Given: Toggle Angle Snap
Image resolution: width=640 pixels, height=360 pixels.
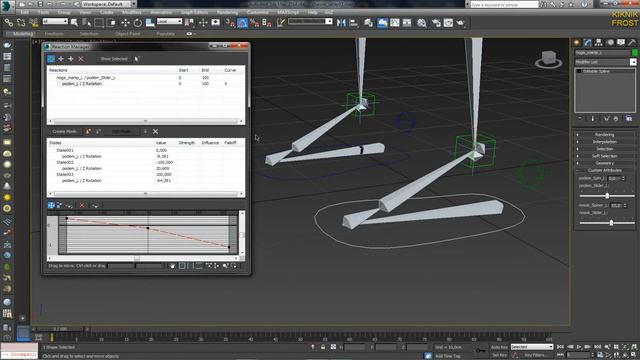Looking at the screenshot, I should coord(242,23).
